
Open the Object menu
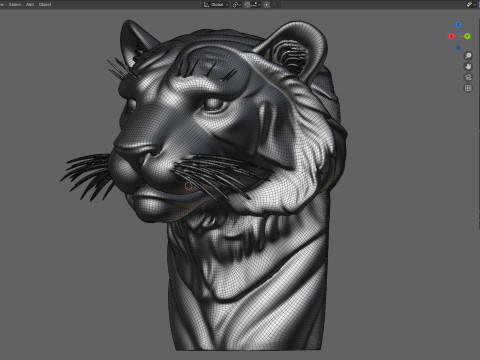(x=45, y=5)
